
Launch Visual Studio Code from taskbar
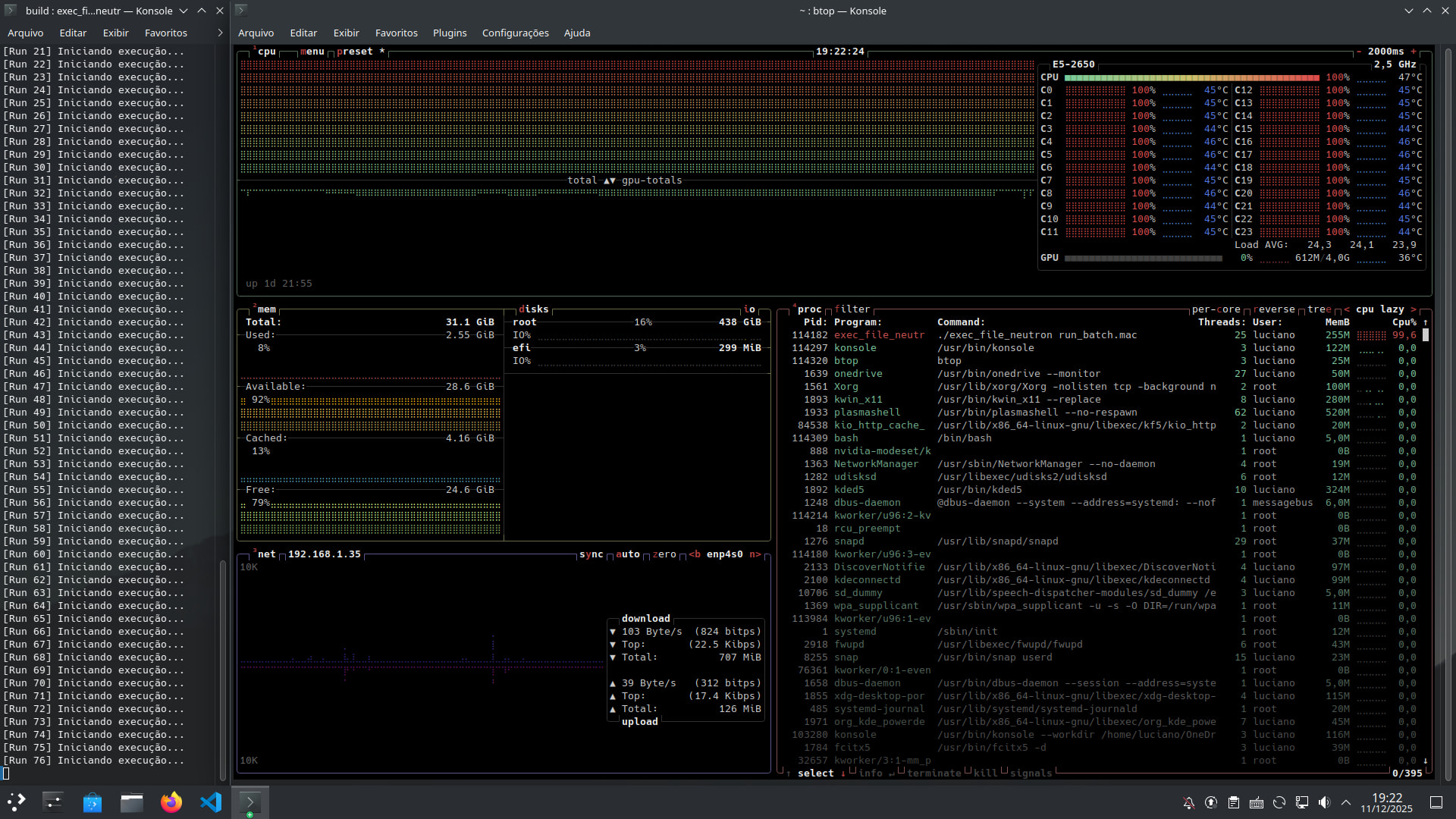(x=211, y=802)
